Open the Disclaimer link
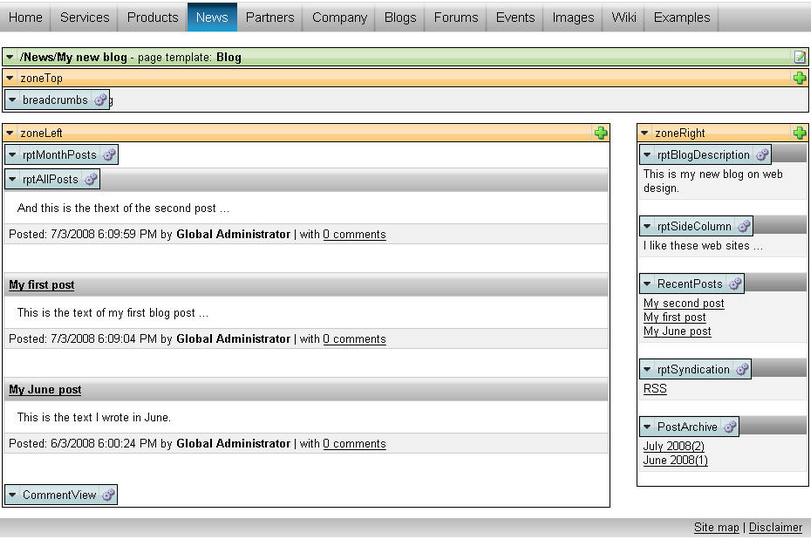 (775, 527)
